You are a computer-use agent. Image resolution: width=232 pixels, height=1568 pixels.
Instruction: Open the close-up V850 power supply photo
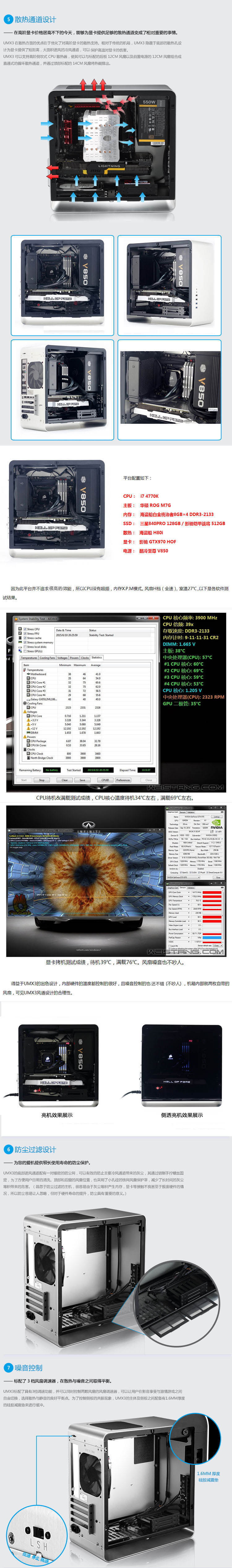[x=170, y=390]
